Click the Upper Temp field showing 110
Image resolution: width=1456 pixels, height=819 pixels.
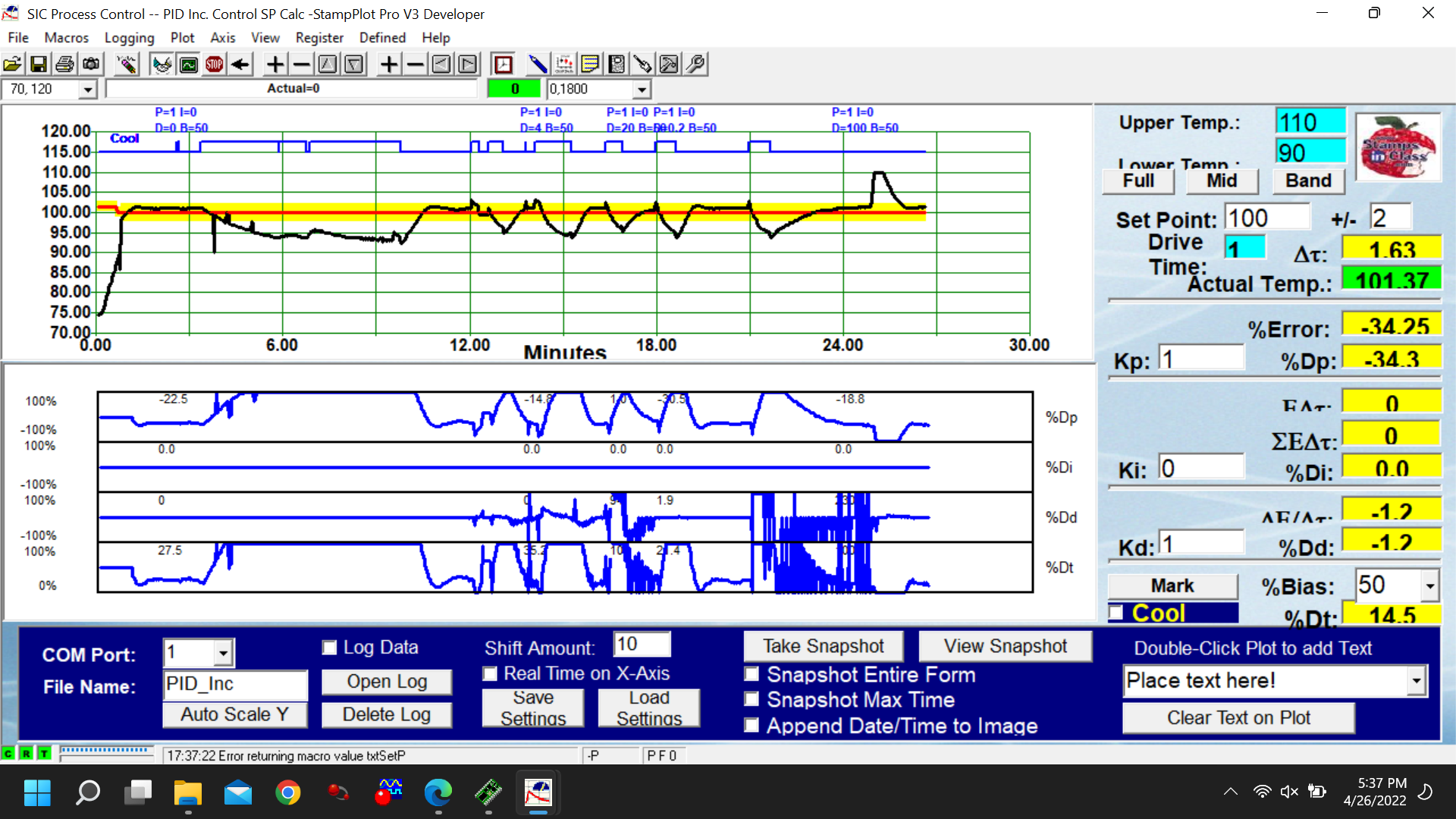point(1310,122)
